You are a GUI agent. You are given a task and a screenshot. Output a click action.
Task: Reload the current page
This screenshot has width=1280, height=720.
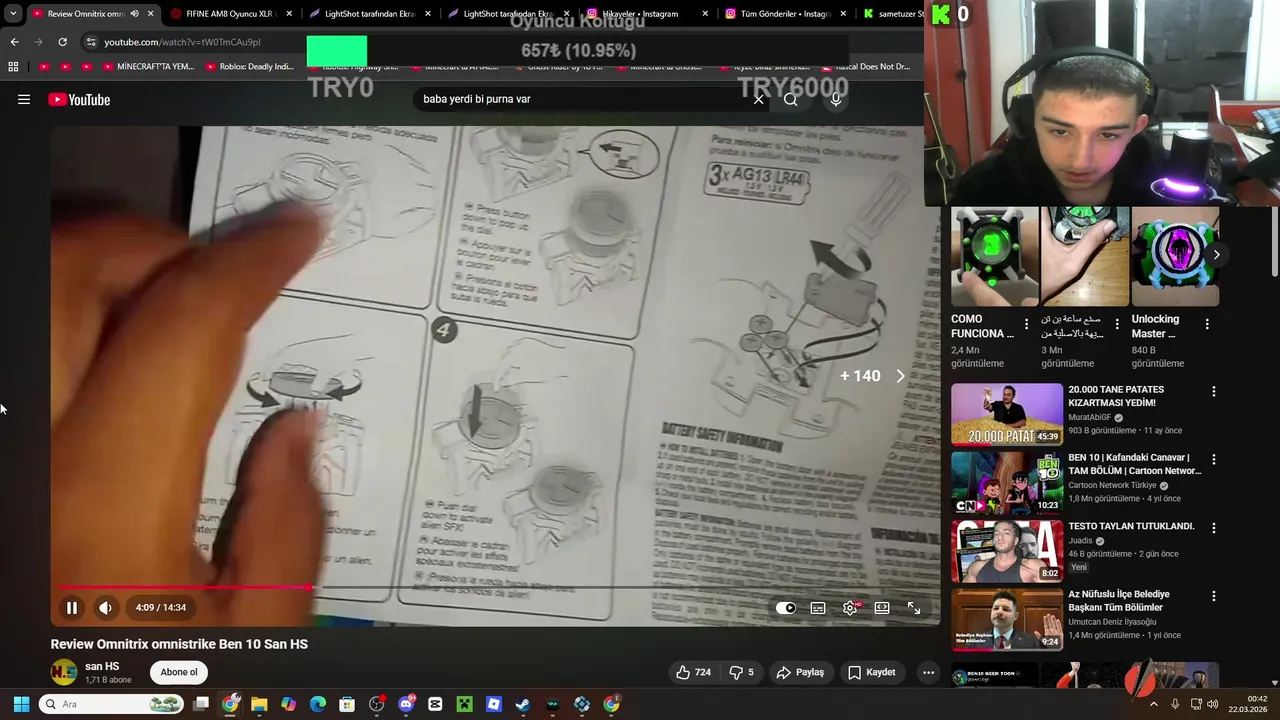point(62,42)
